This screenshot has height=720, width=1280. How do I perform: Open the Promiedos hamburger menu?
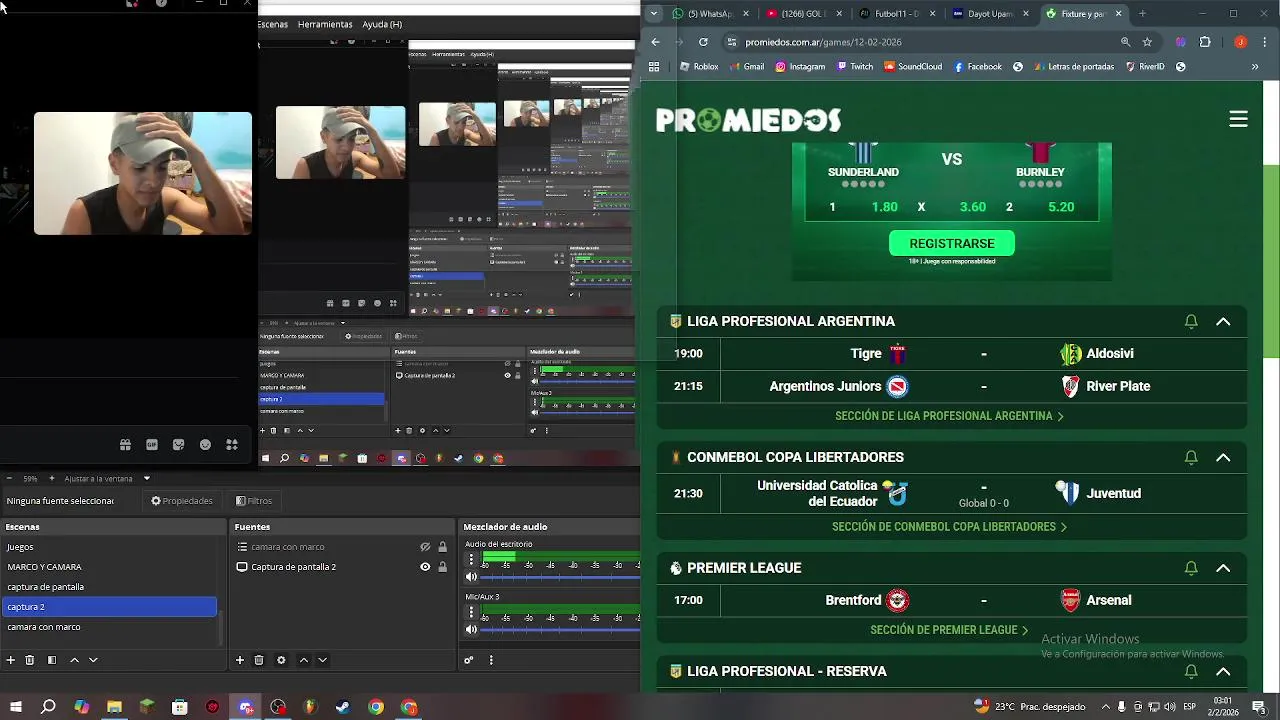pyautogui.click(x=1238, y=119)
